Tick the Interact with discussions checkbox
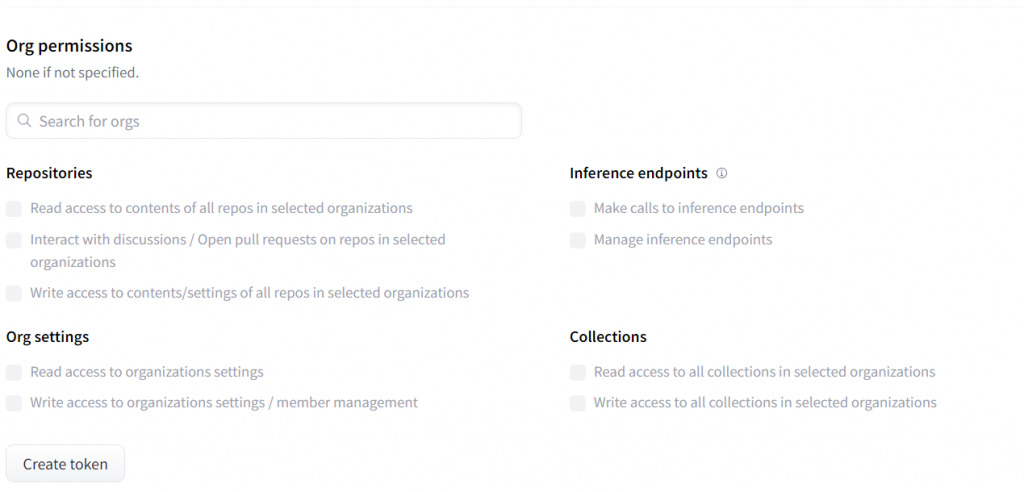The height and width of the screenshot is (492, 1024). click(14, 240)
